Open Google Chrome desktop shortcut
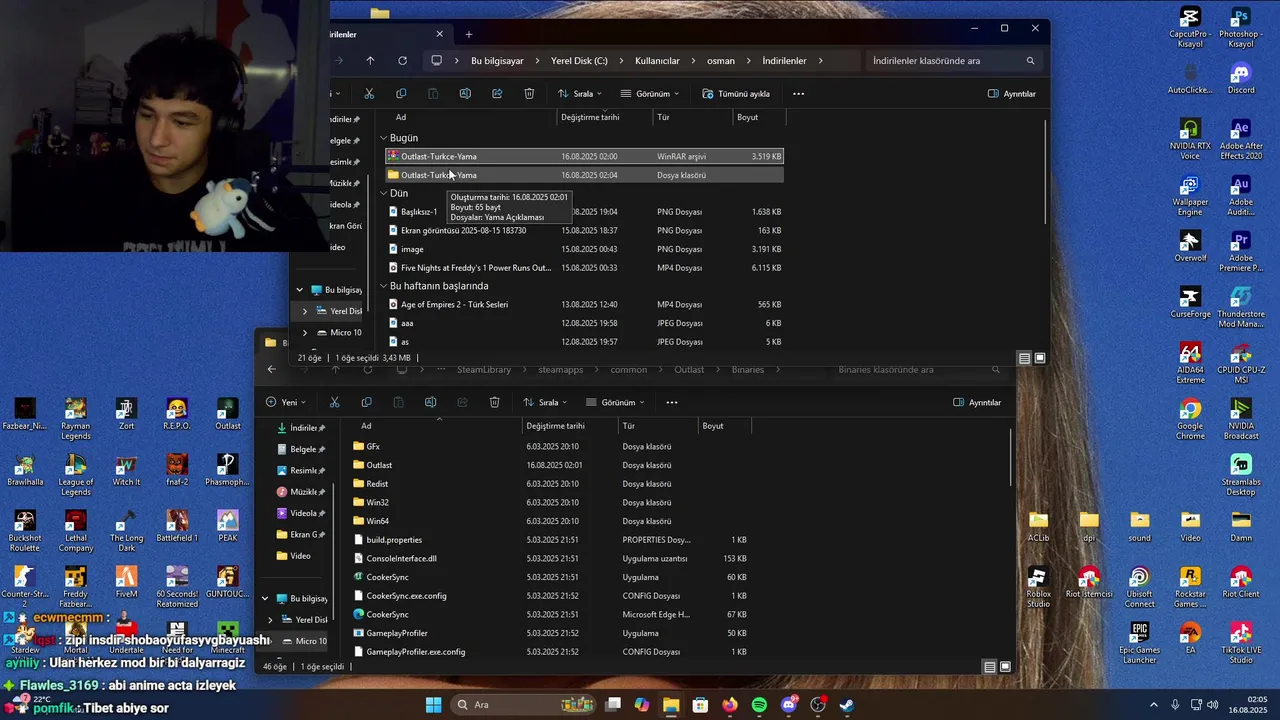The width and height of the screenshot is (1280, 720). pos(1189,417)
